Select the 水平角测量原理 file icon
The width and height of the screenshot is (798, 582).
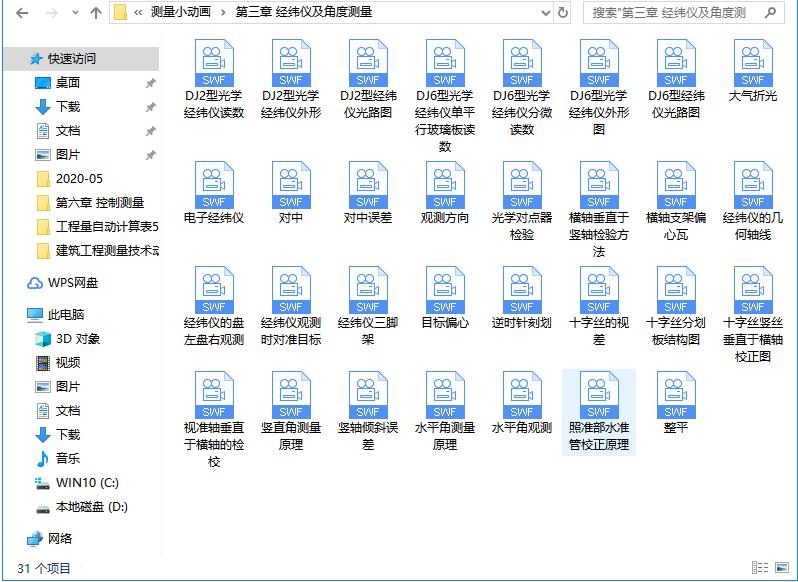tap(445, 395)
